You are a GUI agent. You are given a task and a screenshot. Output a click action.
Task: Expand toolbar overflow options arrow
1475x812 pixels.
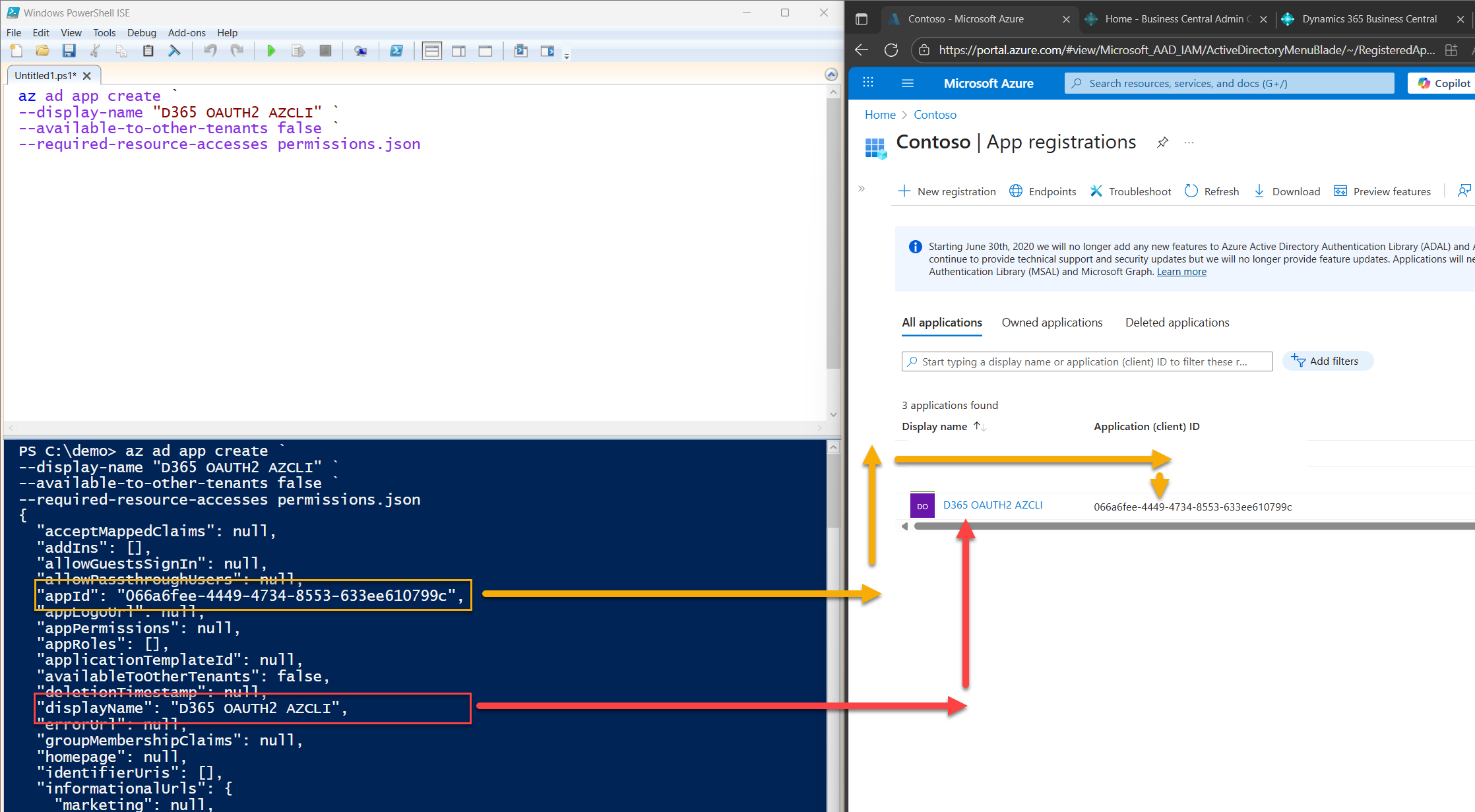567,57
